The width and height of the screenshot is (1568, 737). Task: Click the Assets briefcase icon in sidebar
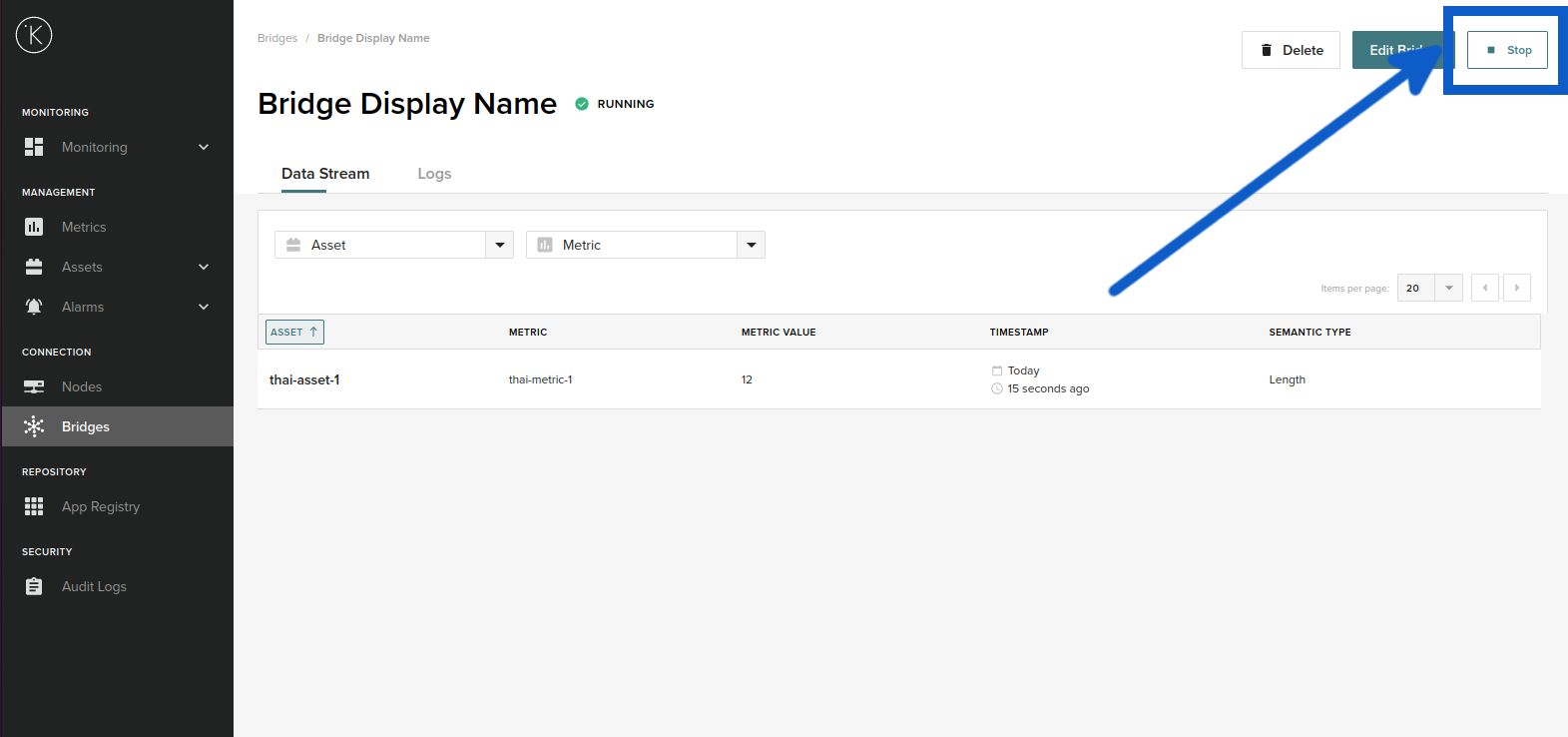tap(34, 267)
